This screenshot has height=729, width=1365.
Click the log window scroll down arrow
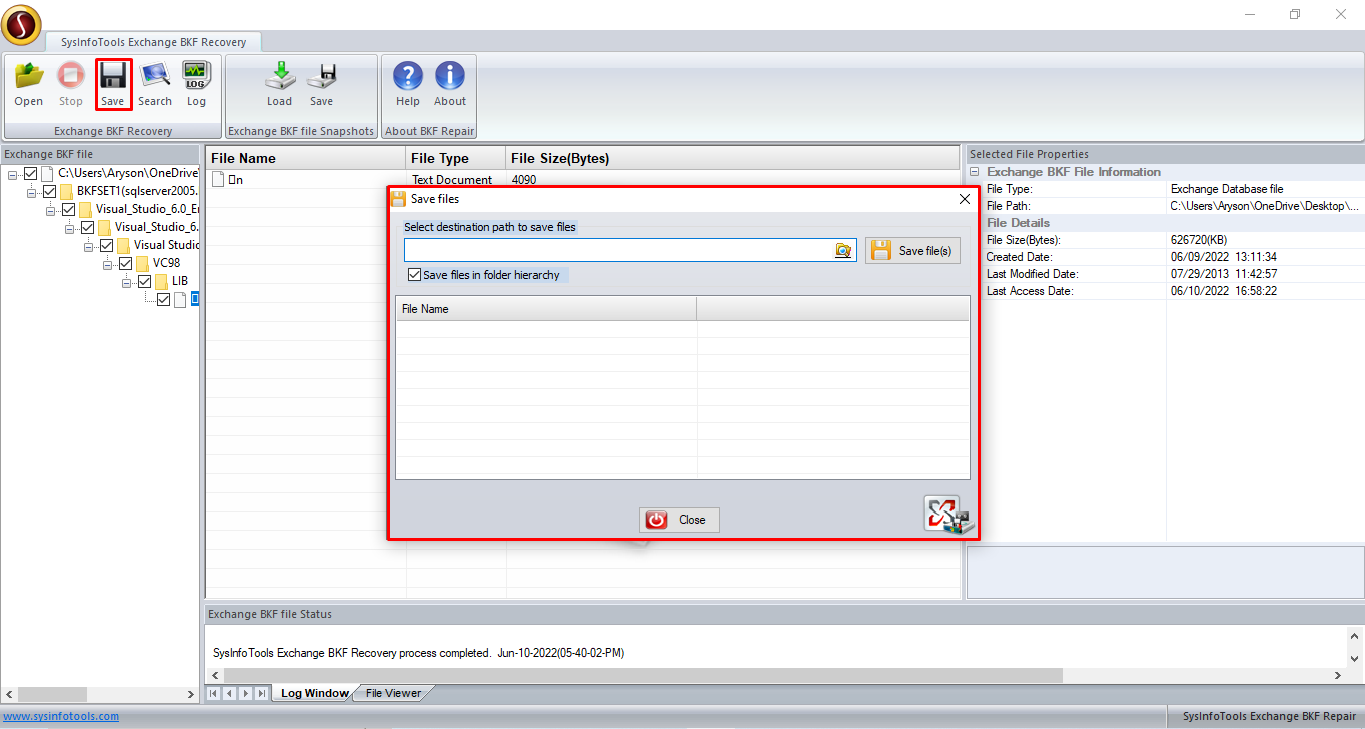coord(1355,658)
